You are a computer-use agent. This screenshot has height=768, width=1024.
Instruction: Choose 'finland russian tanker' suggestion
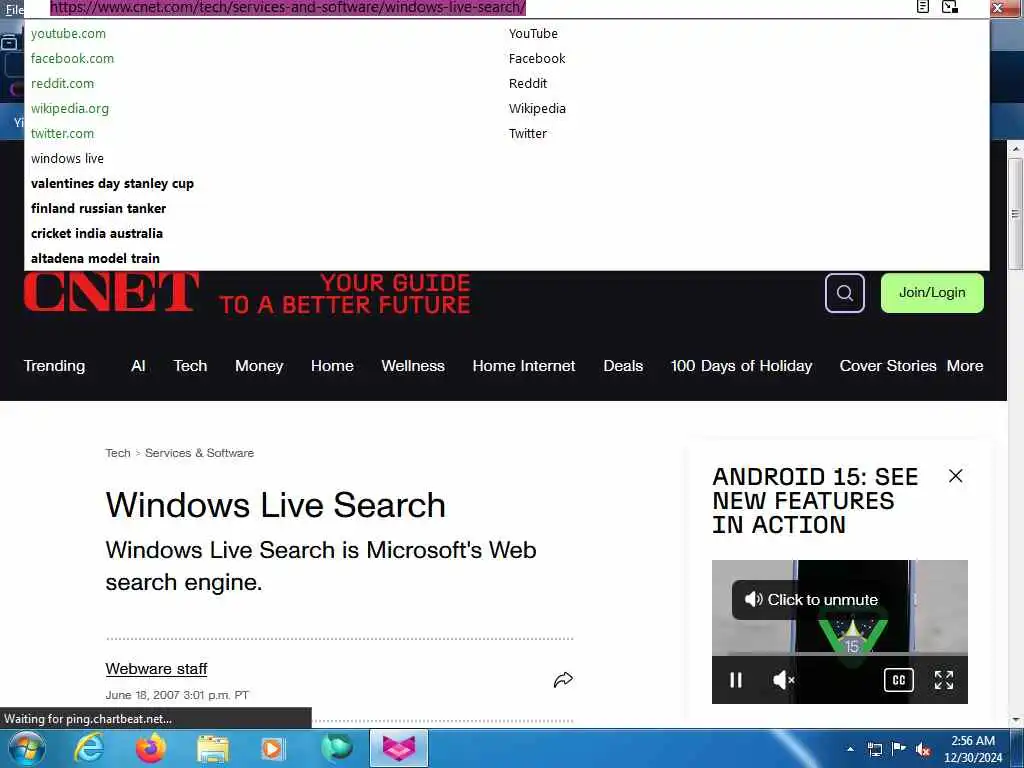[x=507, y=208]
